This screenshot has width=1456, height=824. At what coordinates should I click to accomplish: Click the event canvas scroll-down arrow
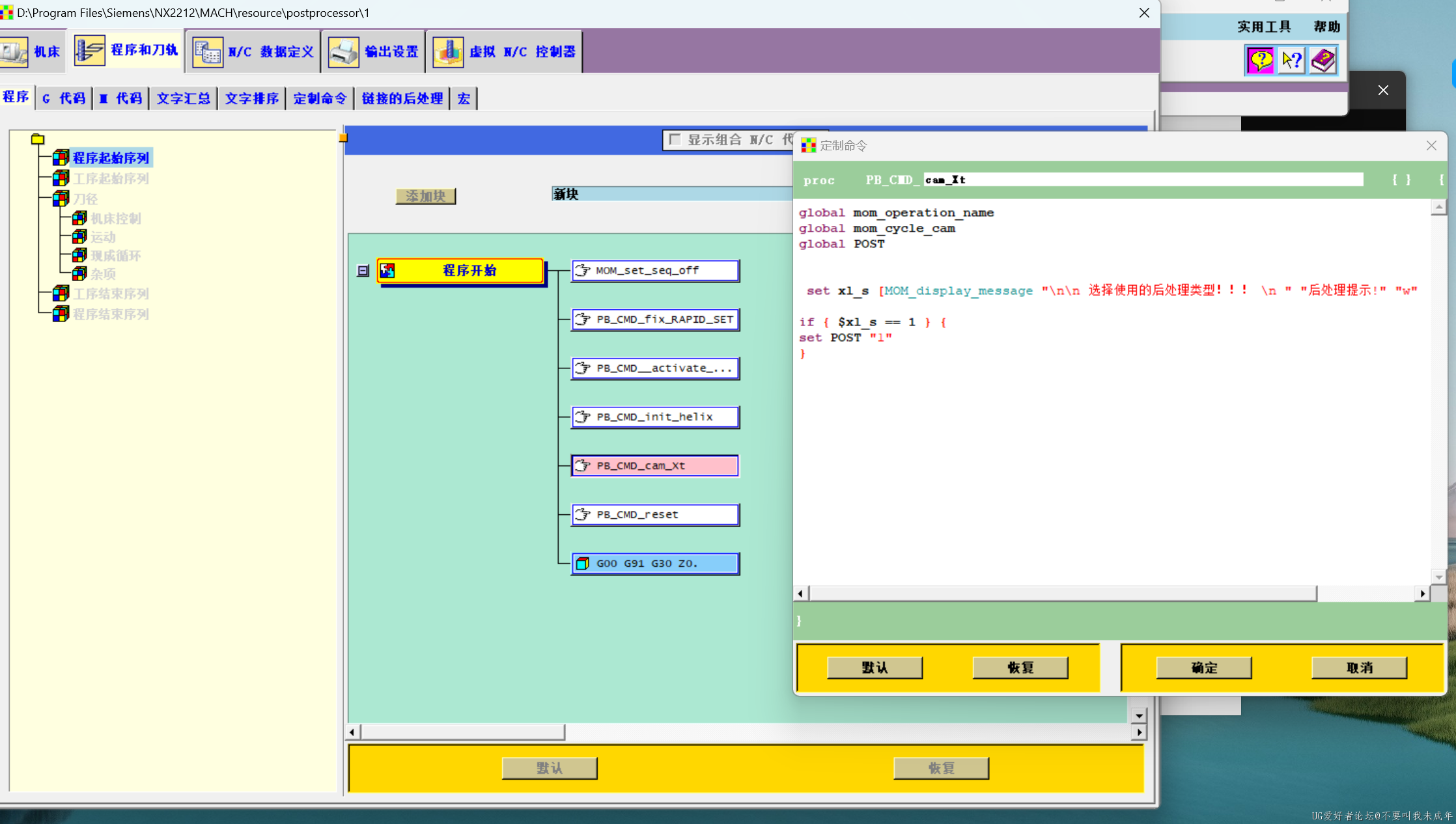1139,716
